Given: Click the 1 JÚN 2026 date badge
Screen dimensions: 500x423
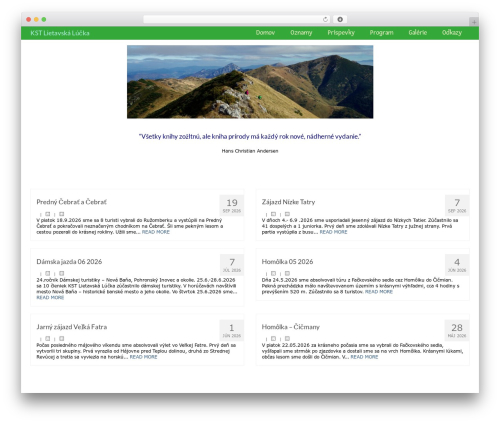Looking at the screenshot, I should tap(232, 330).
